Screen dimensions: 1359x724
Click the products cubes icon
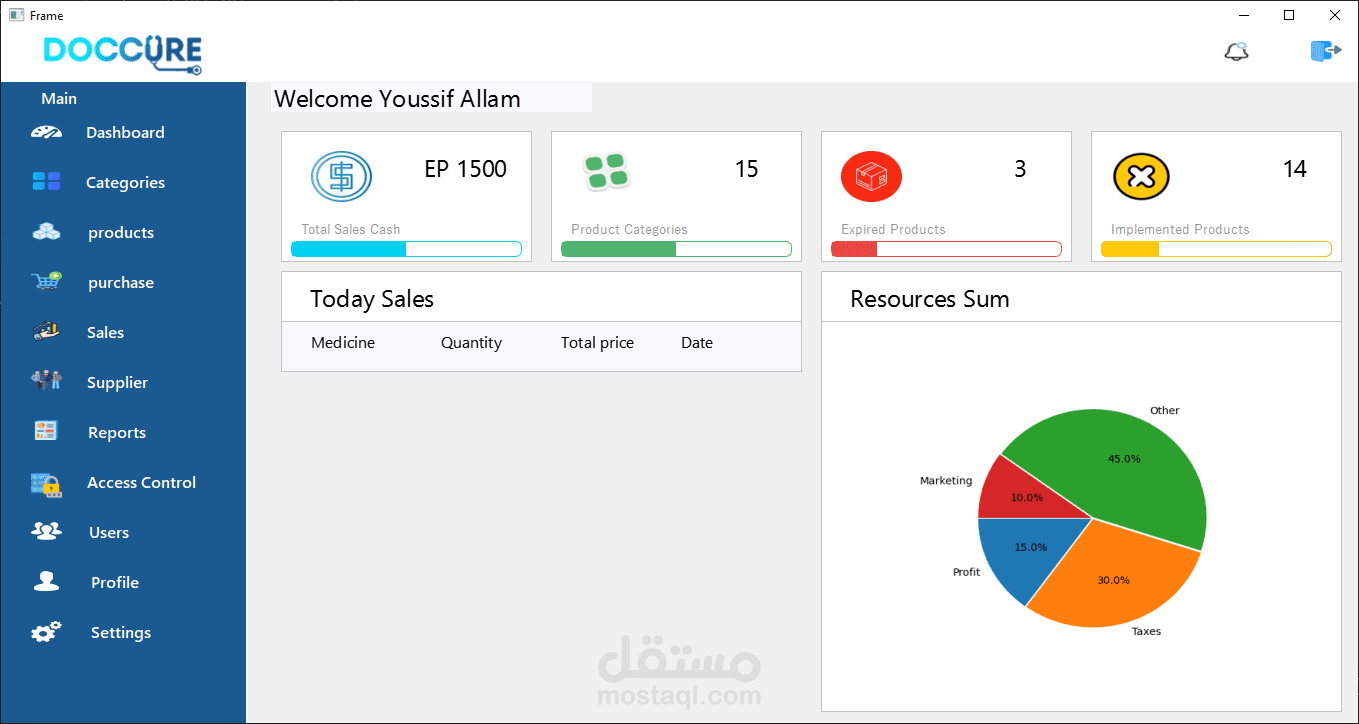(x=46, y=232)
